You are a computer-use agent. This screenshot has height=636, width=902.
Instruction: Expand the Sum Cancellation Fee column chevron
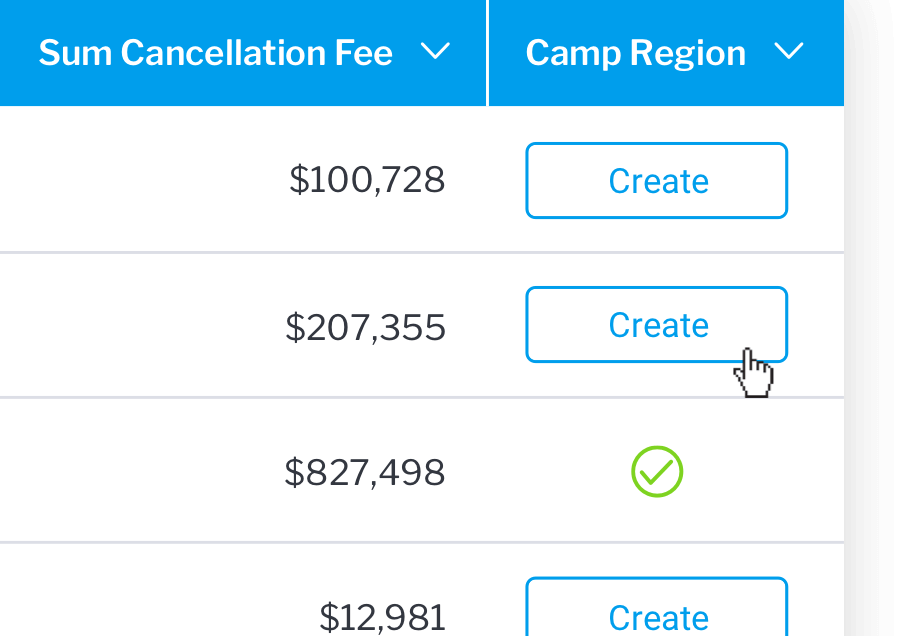435,51
